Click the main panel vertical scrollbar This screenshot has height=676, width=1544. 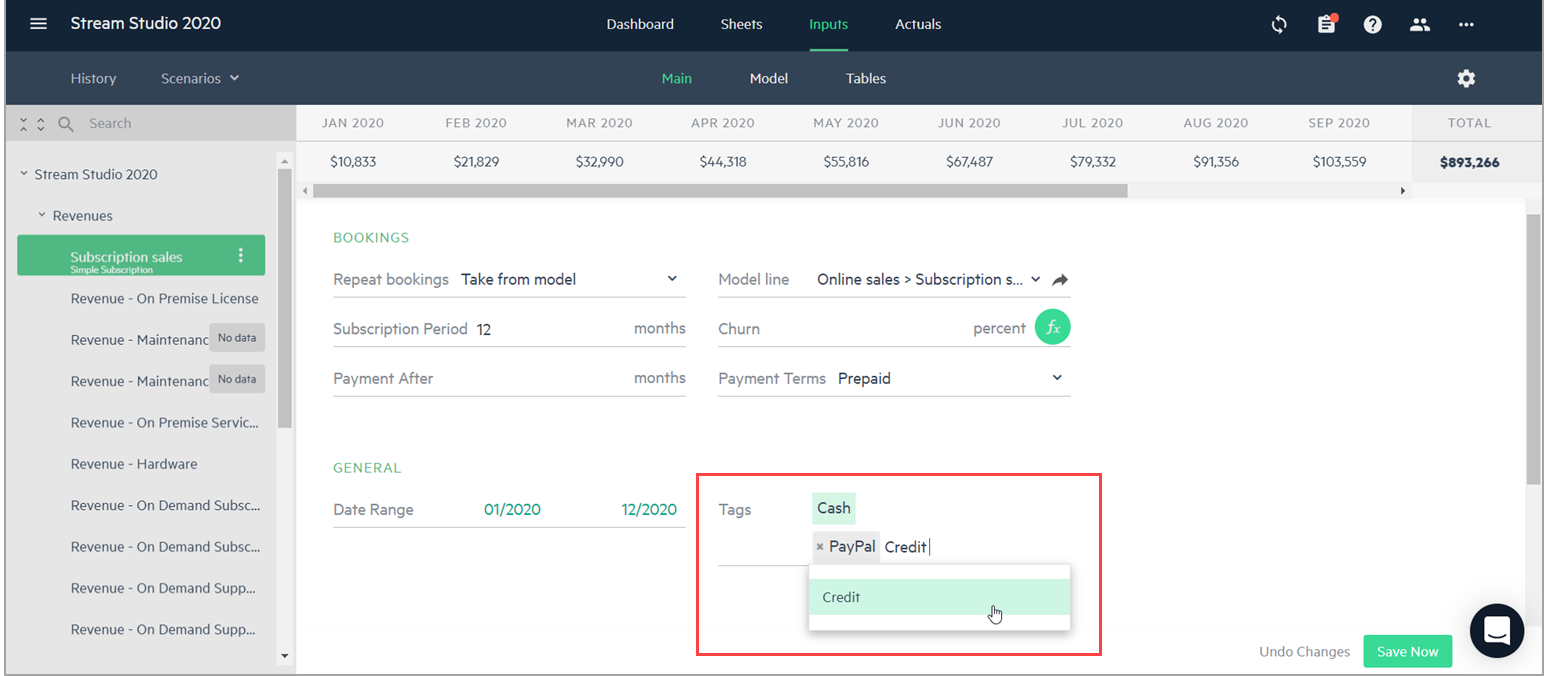click(x=1534, y=349)
